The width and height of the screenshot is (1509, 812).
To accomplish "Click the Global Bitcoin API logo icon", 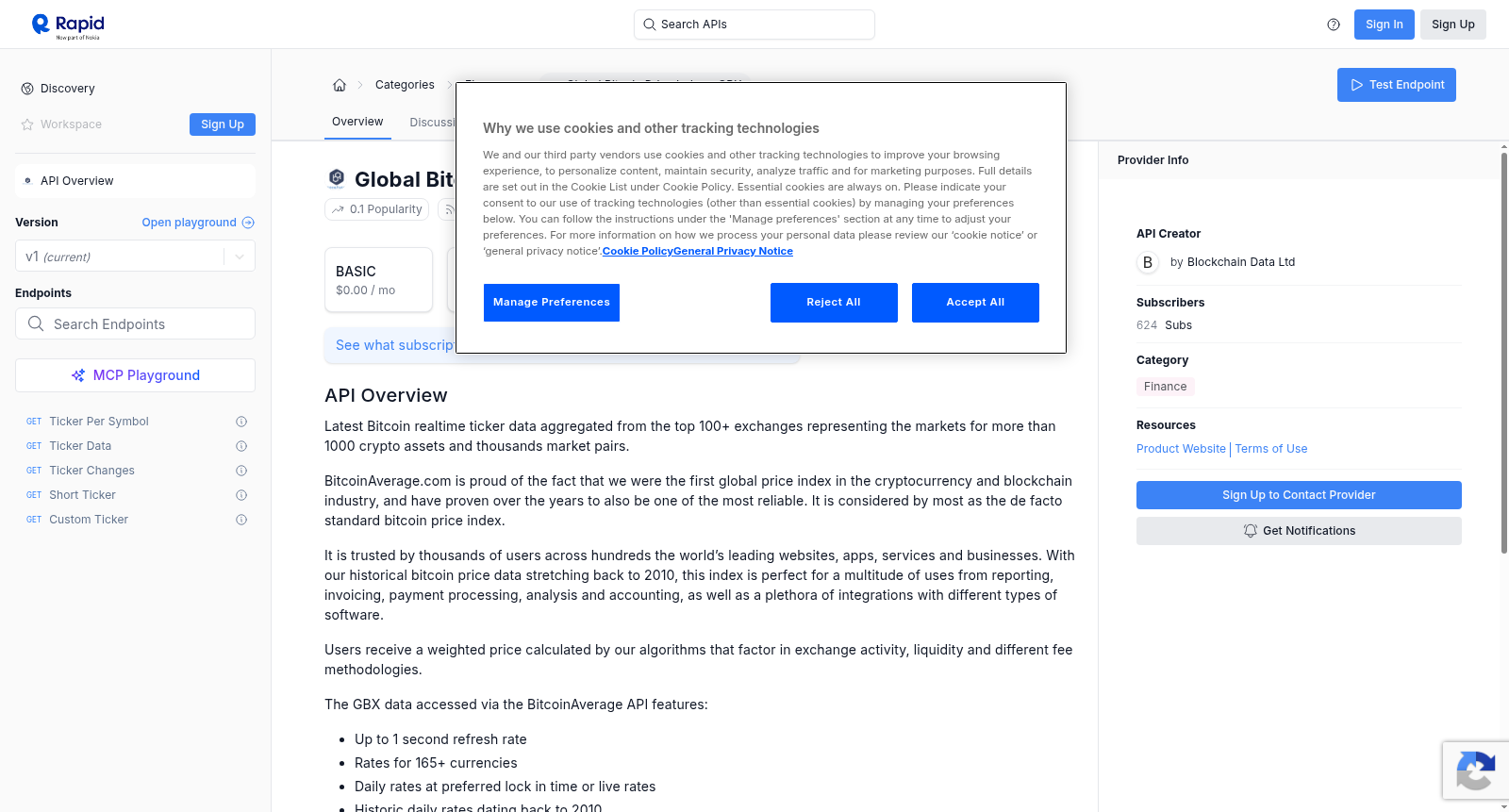I will [337, 178].
